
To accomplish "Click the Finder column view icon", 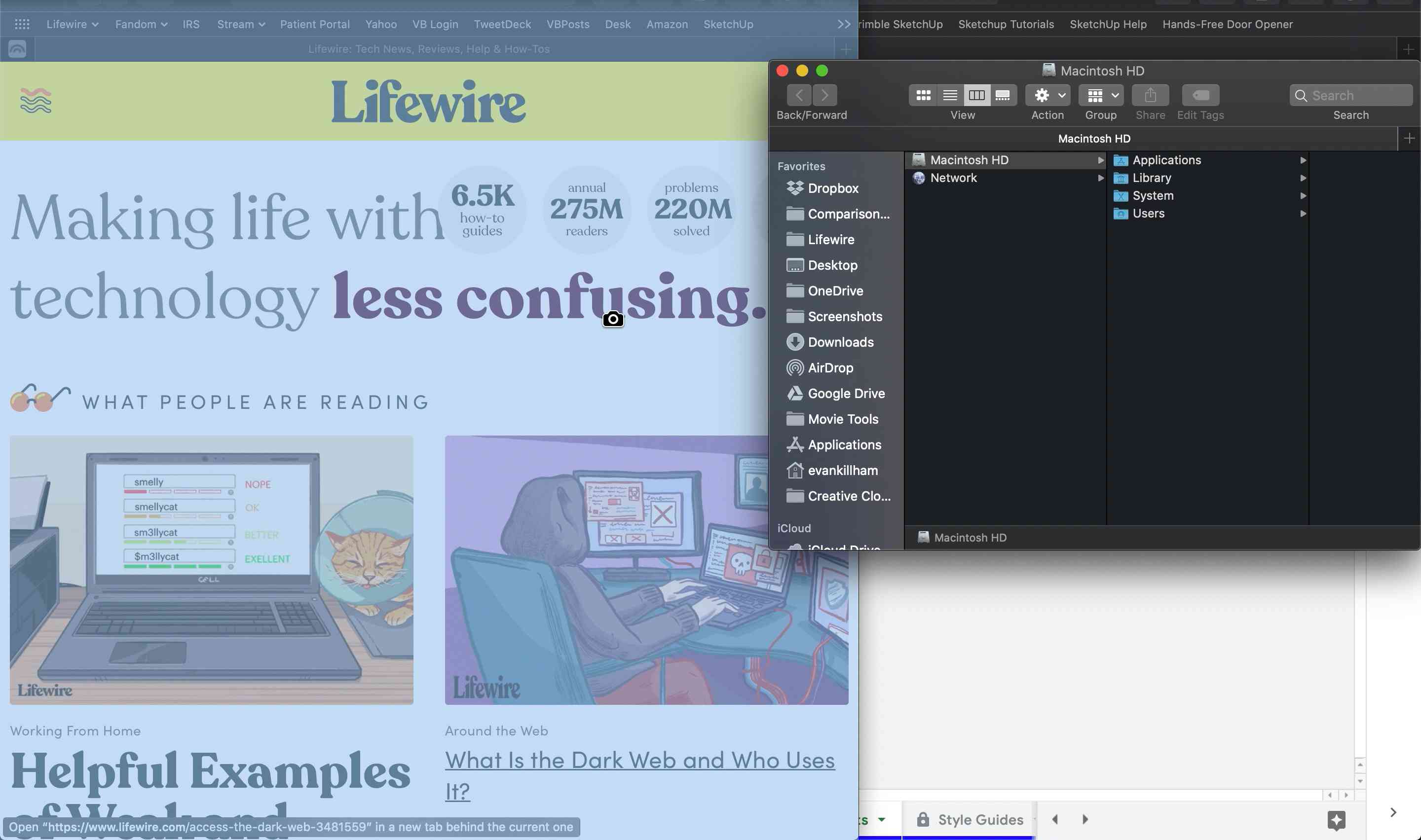I will point(976,95).
